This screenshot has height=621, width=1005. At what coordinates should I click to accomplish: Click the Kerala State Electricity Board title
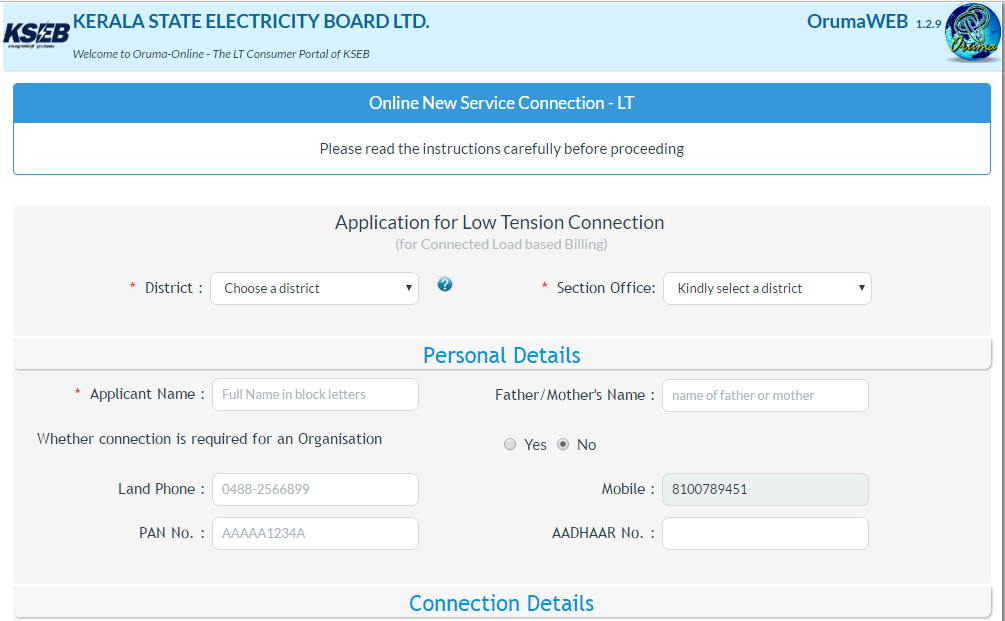point(251,21)
